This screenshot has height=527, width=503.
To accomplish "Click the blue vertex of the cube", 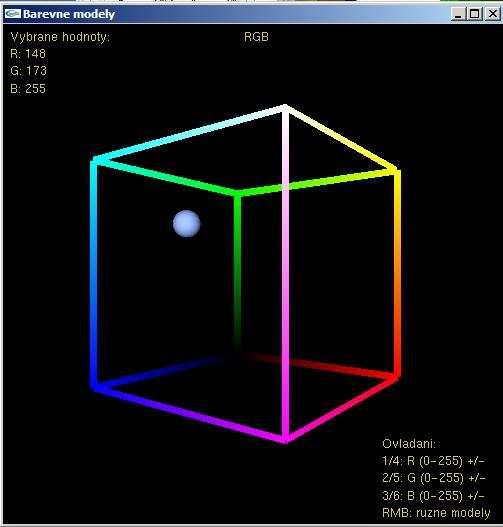I will click(96, 387).
